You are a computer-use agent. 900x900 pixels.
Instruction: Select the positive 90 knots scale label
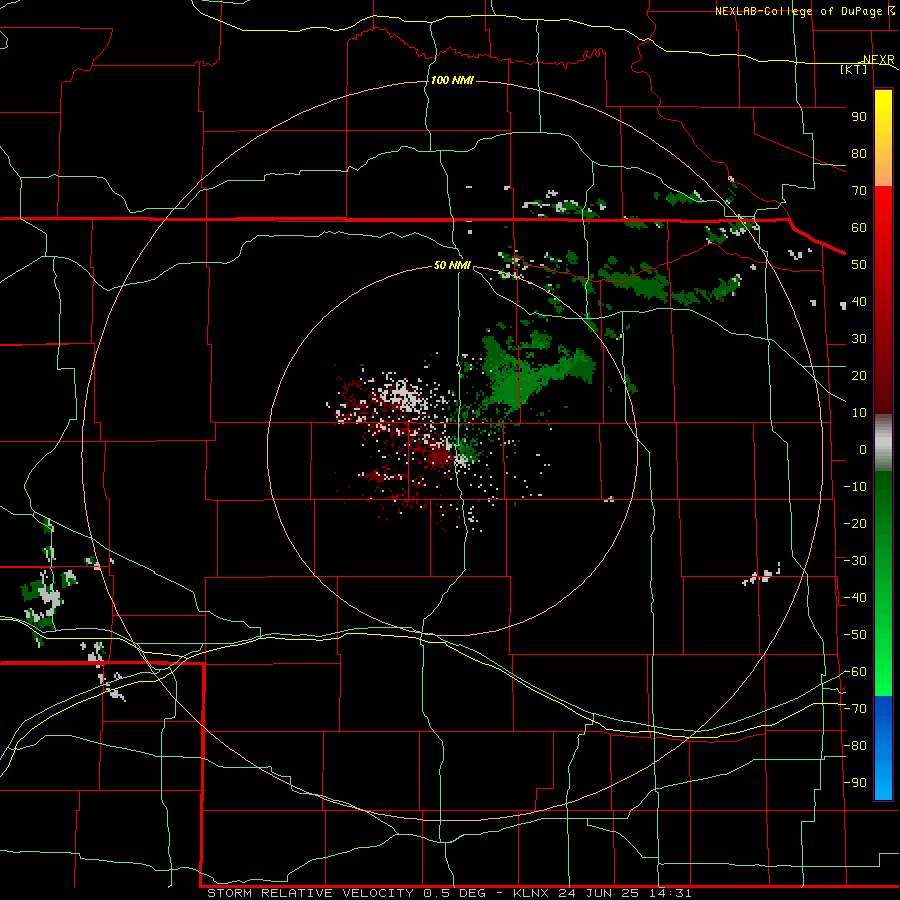tap(859, 117)
